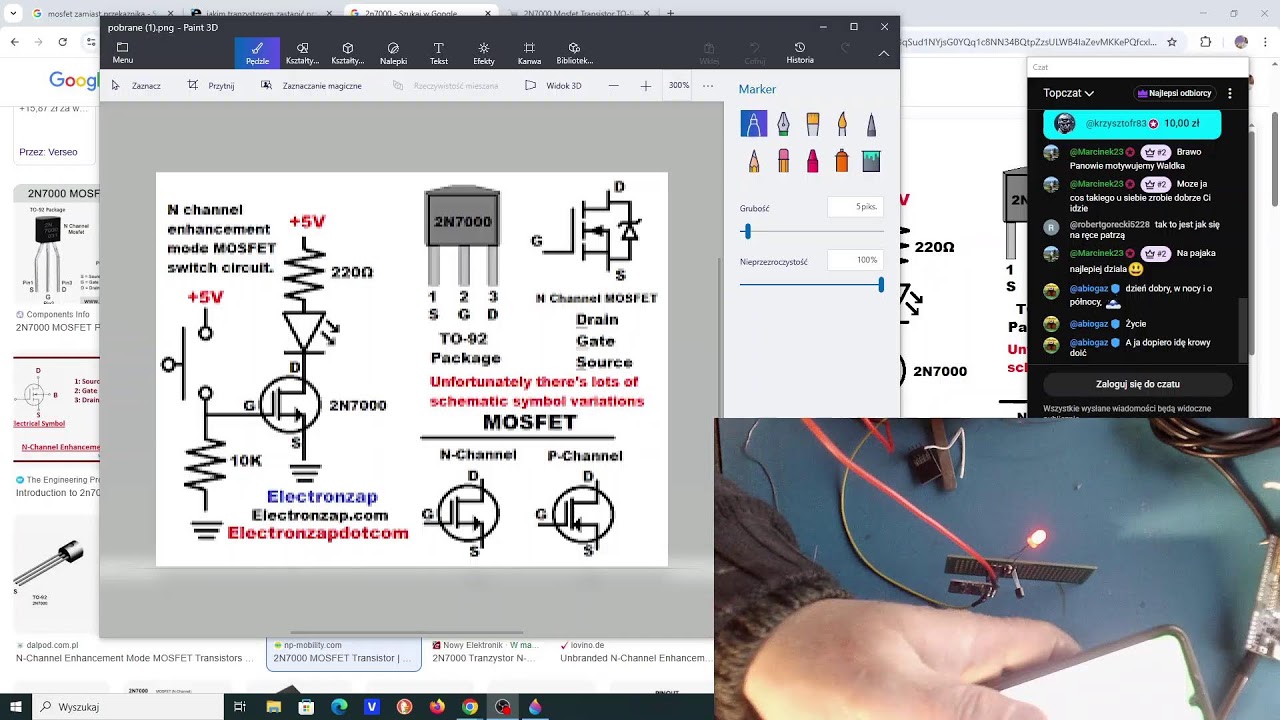Open the Kanwa (Canvas) settings
This screenshot has width=1280, height=720.
point(529,53)
